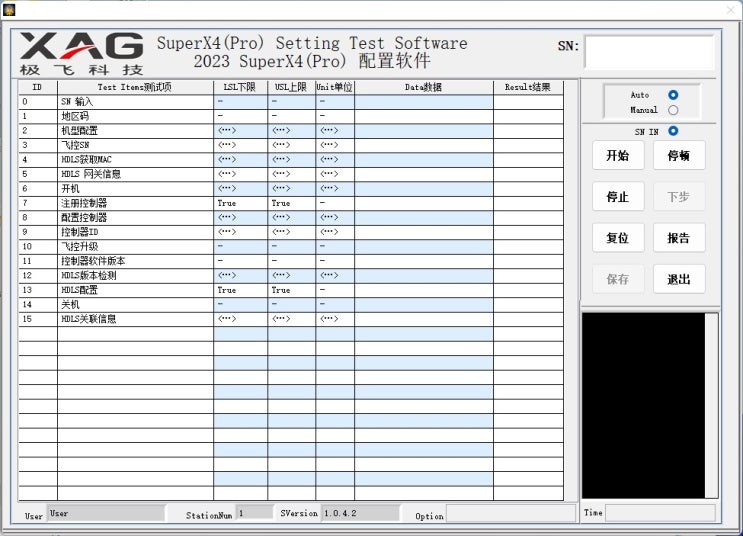This screenshot has width=743, height=536.
Task: Select the 关机 test row
Action: pos(291,305)
